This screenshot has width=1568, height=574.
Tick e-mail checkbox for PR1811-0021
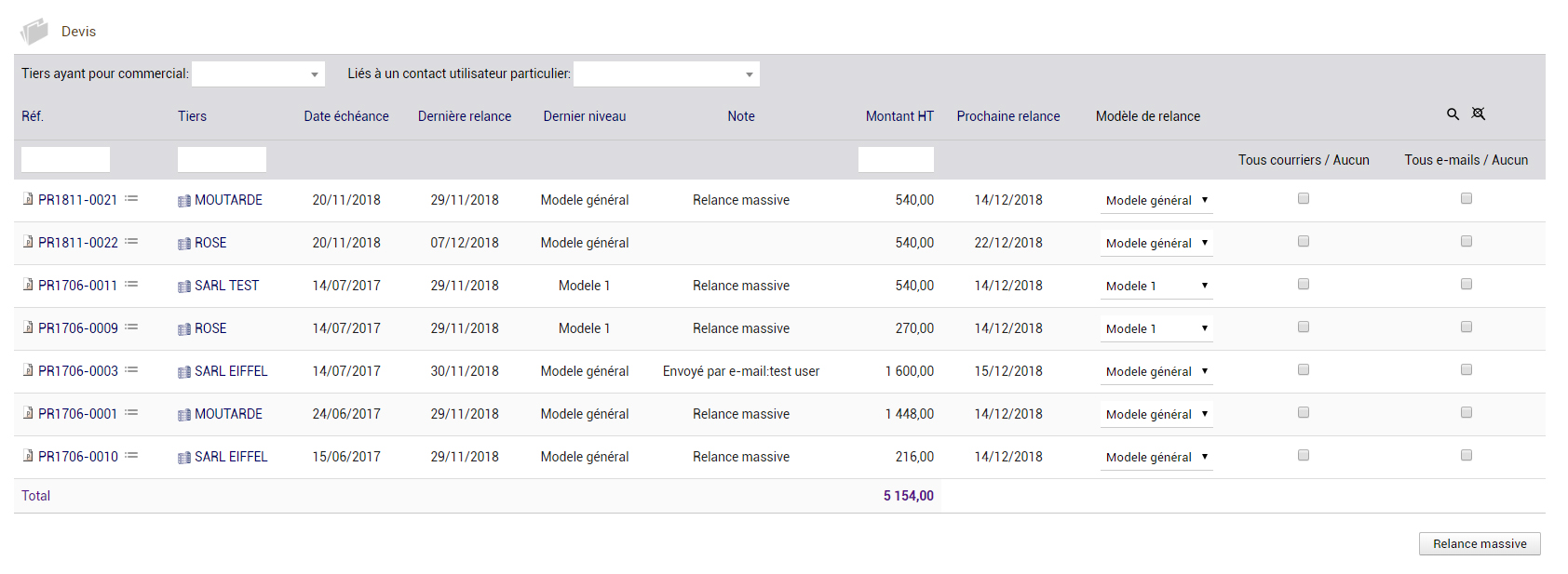coord(1467,198)
